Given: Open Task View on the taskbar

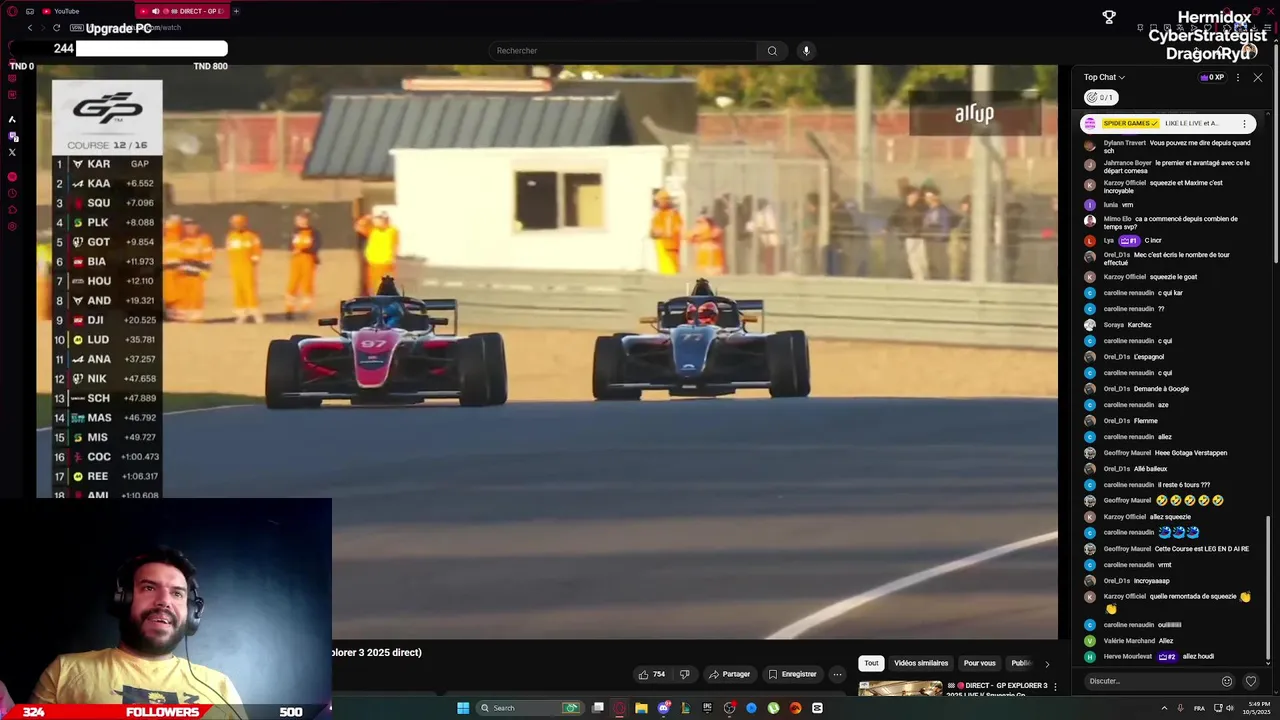Looking at the screenshot, I should pyautogui.click(x=598, y=708).
